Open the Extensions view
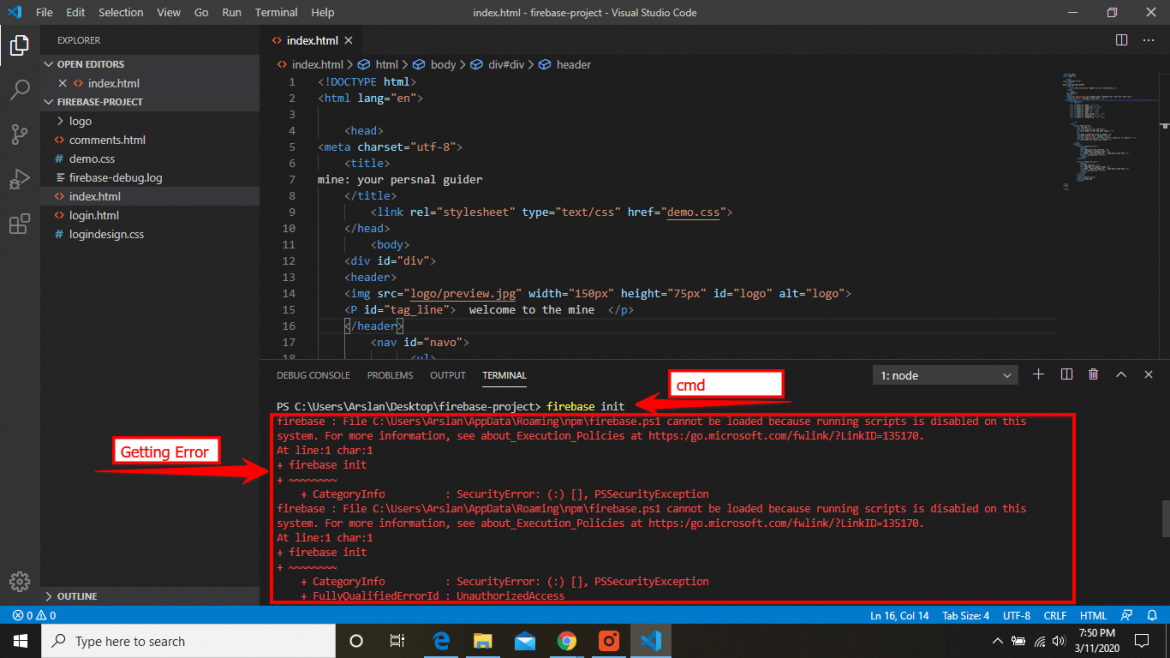This screenshot has width=1170, height=658. coord(19,225)
